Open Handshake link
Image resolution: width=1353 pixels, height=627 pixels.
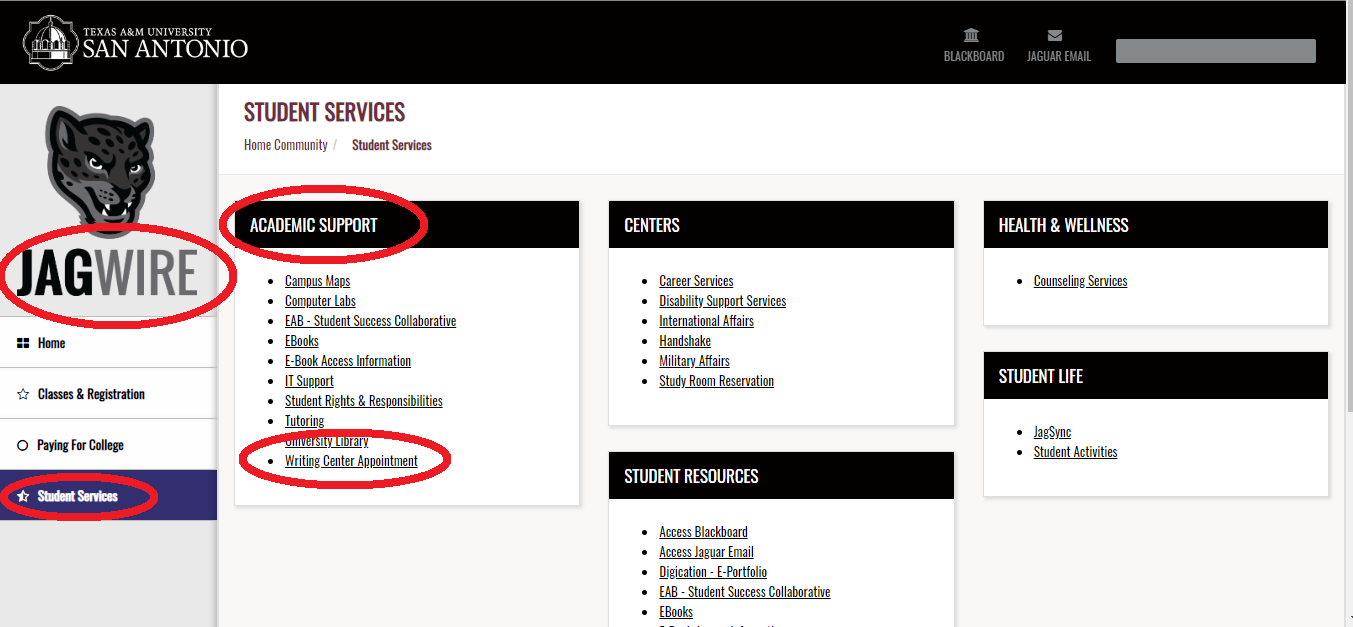pos(685,341)
